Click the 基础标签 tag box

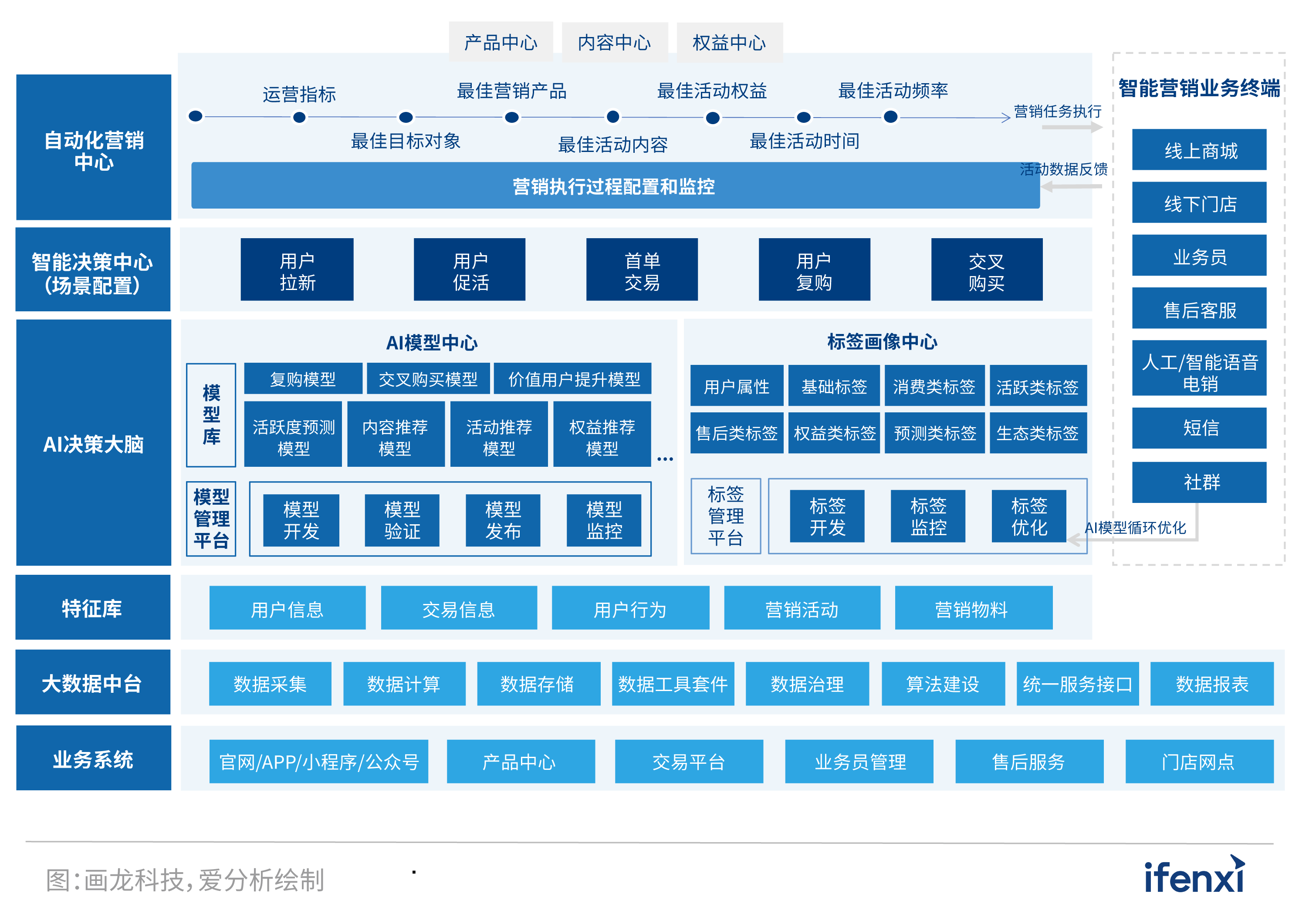(834, 385)
